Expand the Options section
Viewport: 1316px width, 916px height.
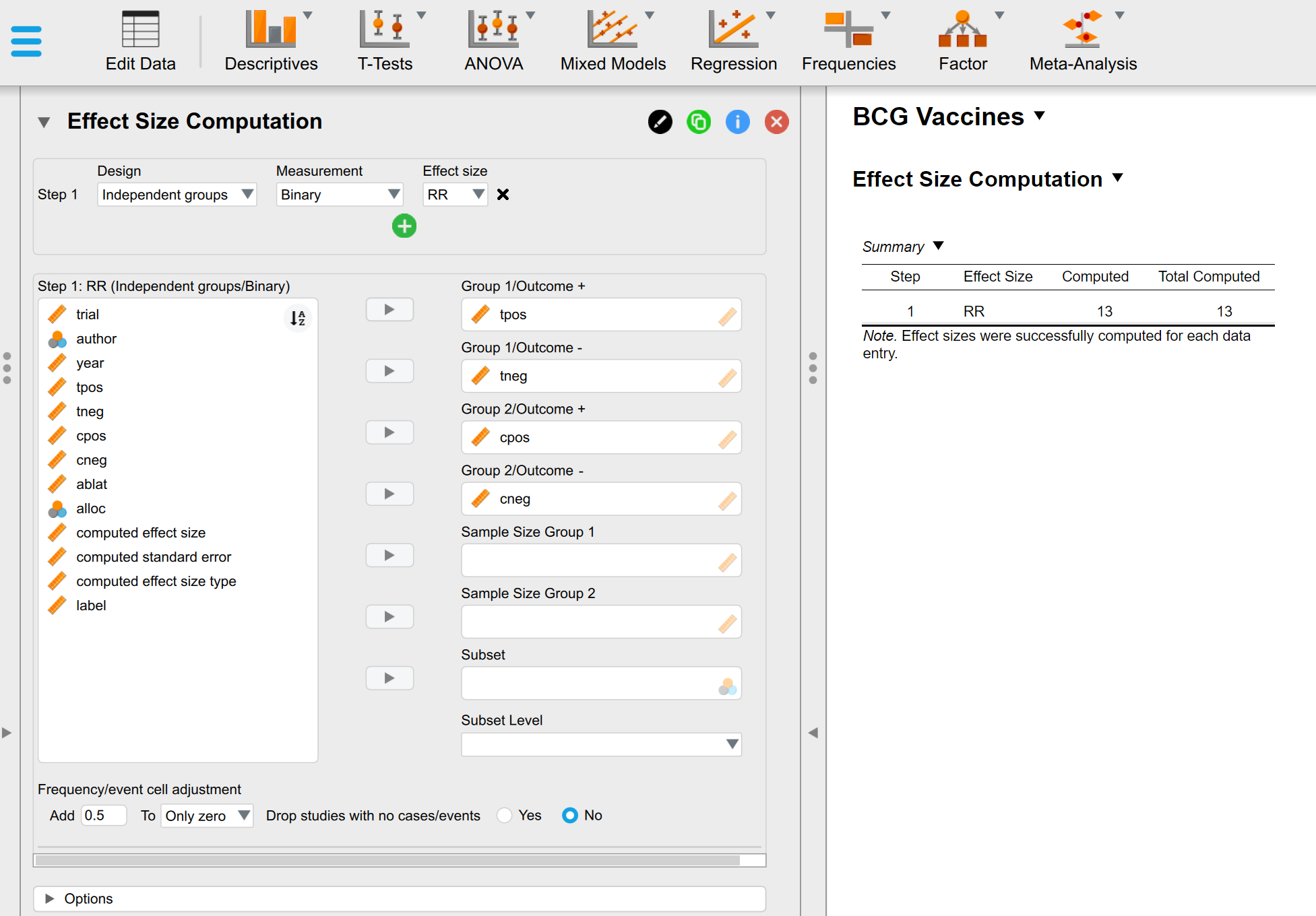point(88,898)
